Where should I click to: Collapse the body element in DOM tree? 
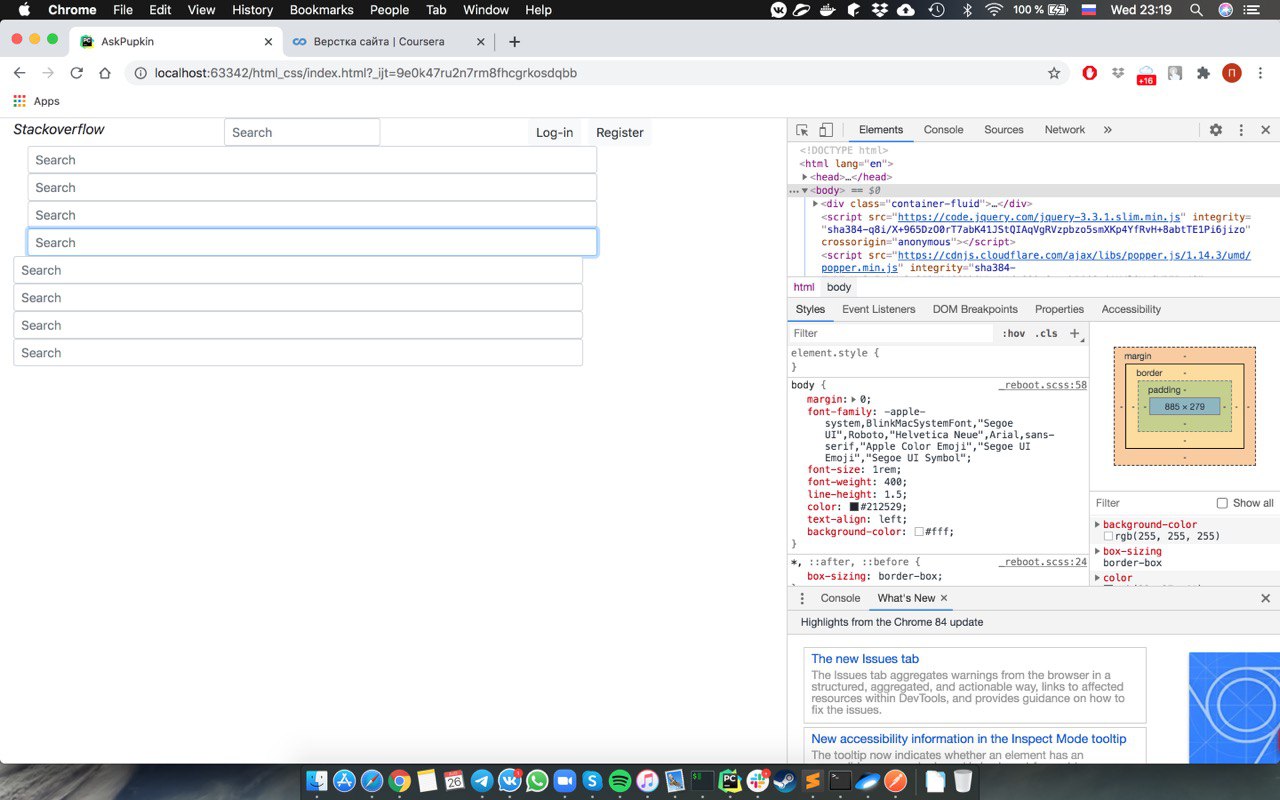(x=805, y=190)
